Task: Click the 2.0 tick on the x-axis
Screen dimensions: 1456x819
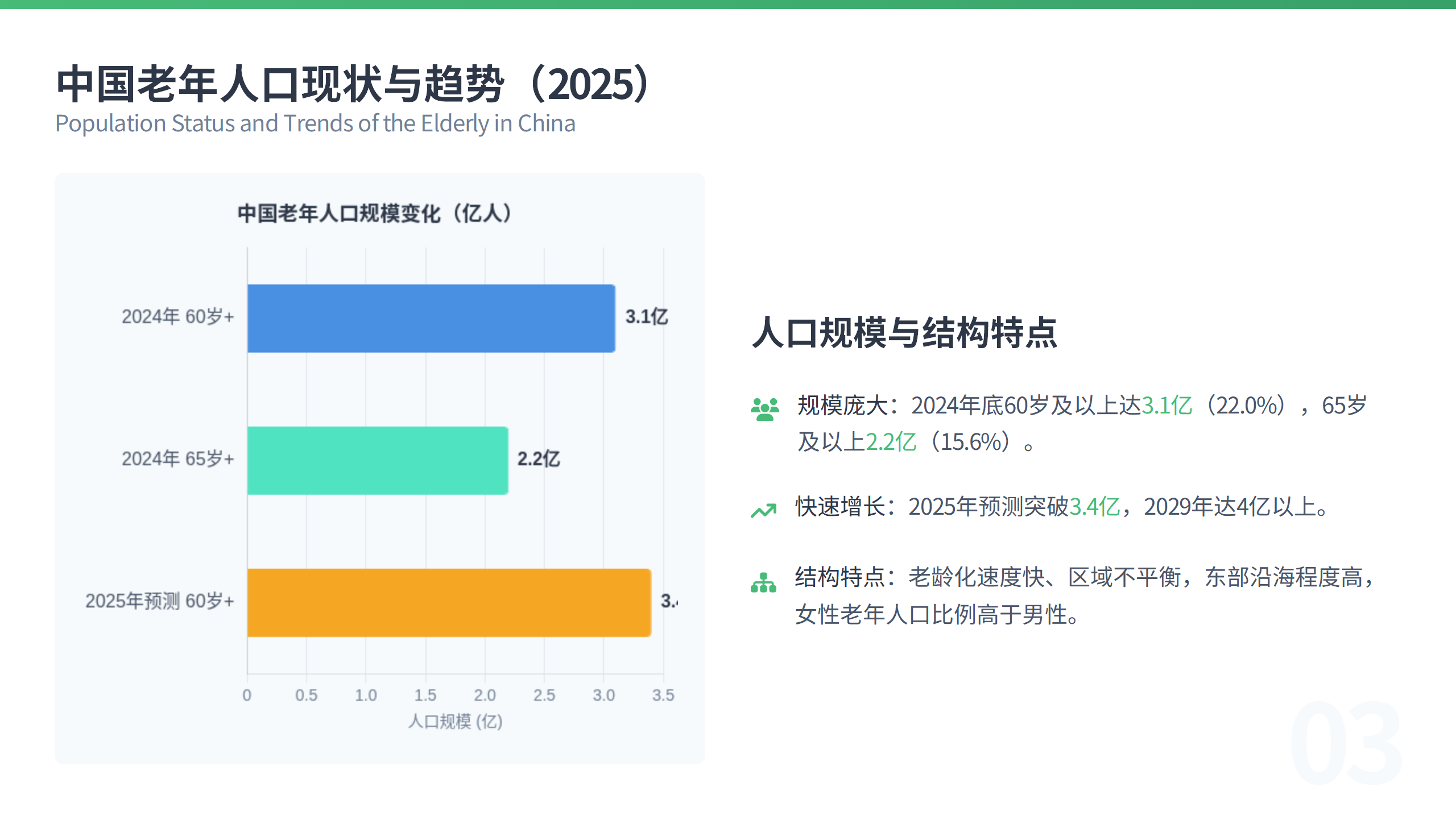Action: (485, 695)
